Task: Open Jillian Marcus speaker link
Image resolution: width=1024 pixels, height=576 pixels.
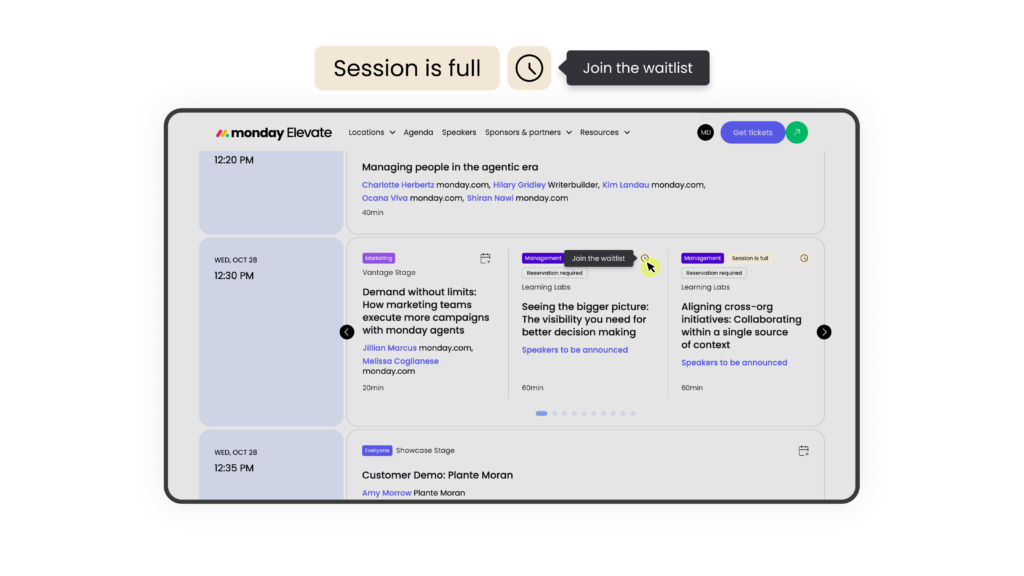Action: click(389, 348)
